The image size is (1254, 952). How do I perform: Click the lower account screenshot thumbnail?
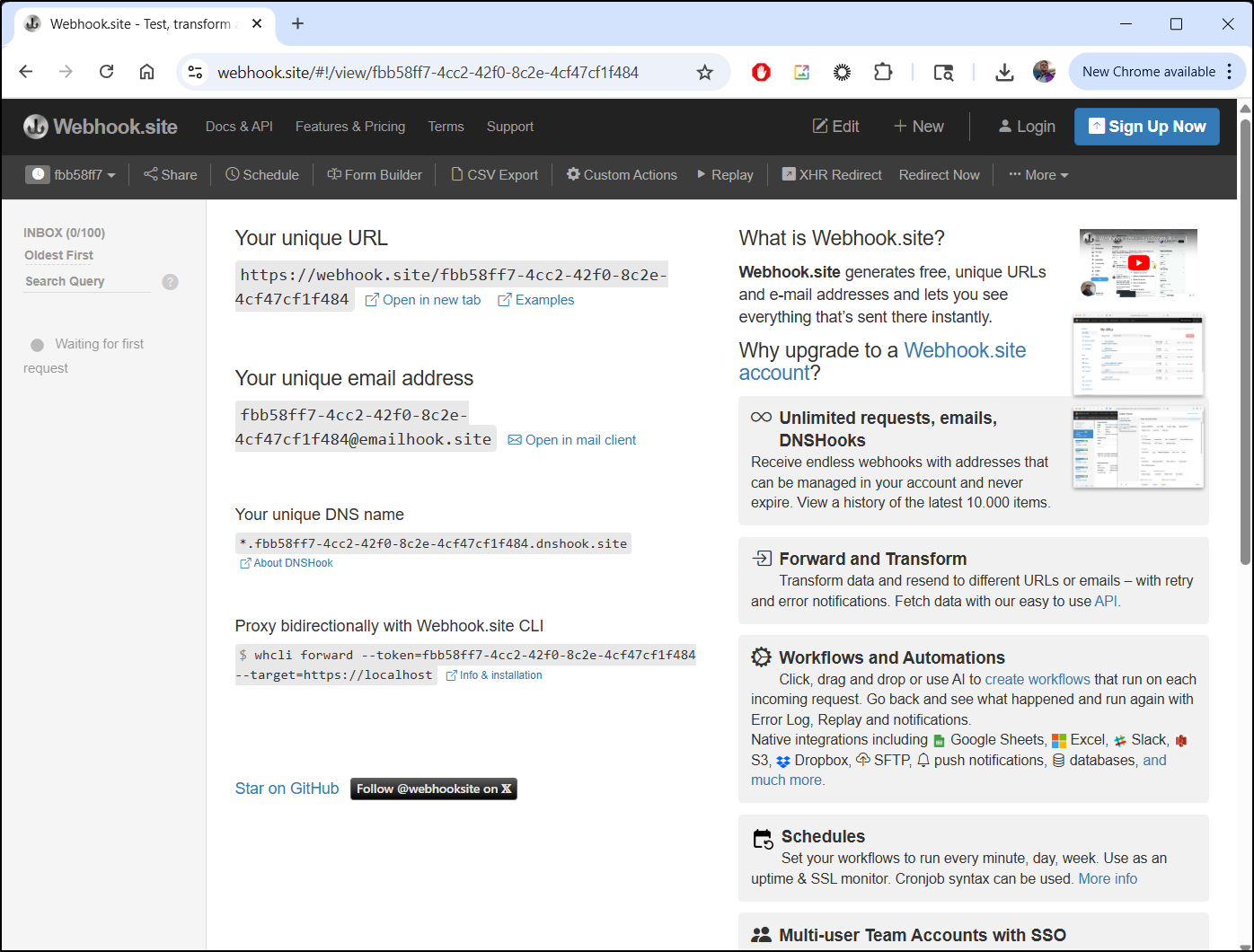point(1139,446)
